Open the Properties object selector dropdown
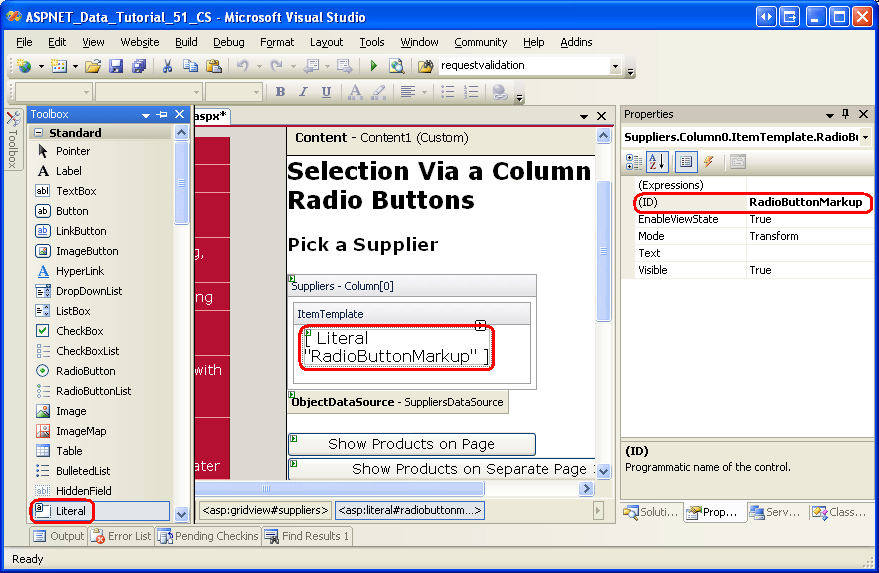Screen dimensions: 879x573 pyautogui.click(x=864, y=137)
